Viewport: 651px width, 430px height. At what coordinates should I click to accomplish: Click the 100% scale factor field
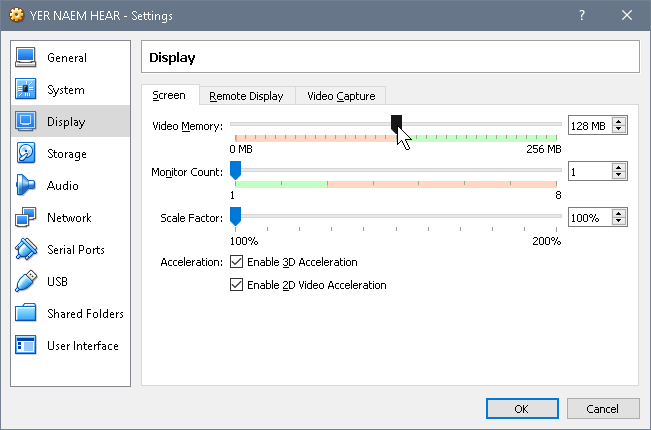590,217
